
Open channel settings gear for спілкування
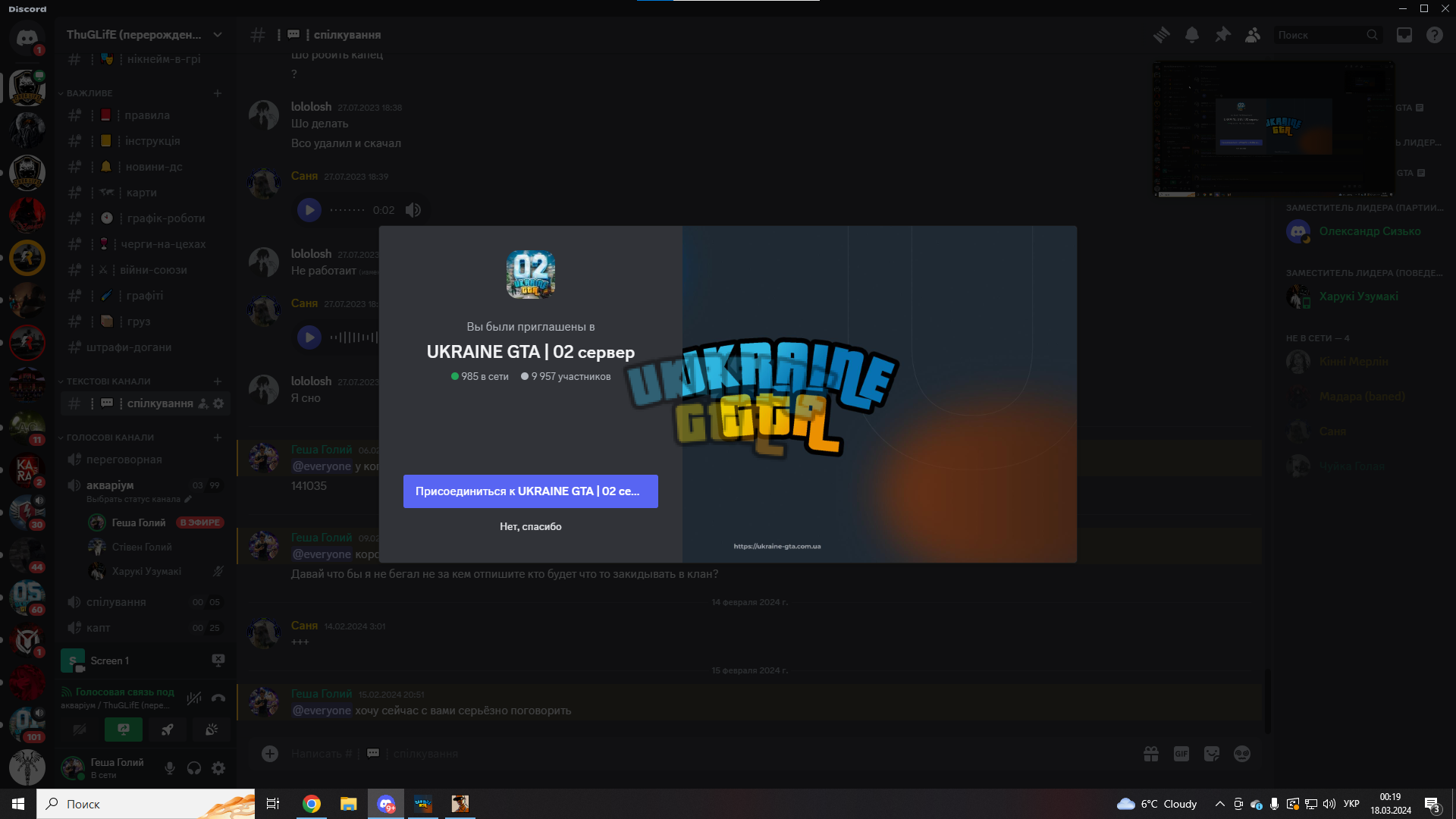pyautogui.click(x=218, y=403)
